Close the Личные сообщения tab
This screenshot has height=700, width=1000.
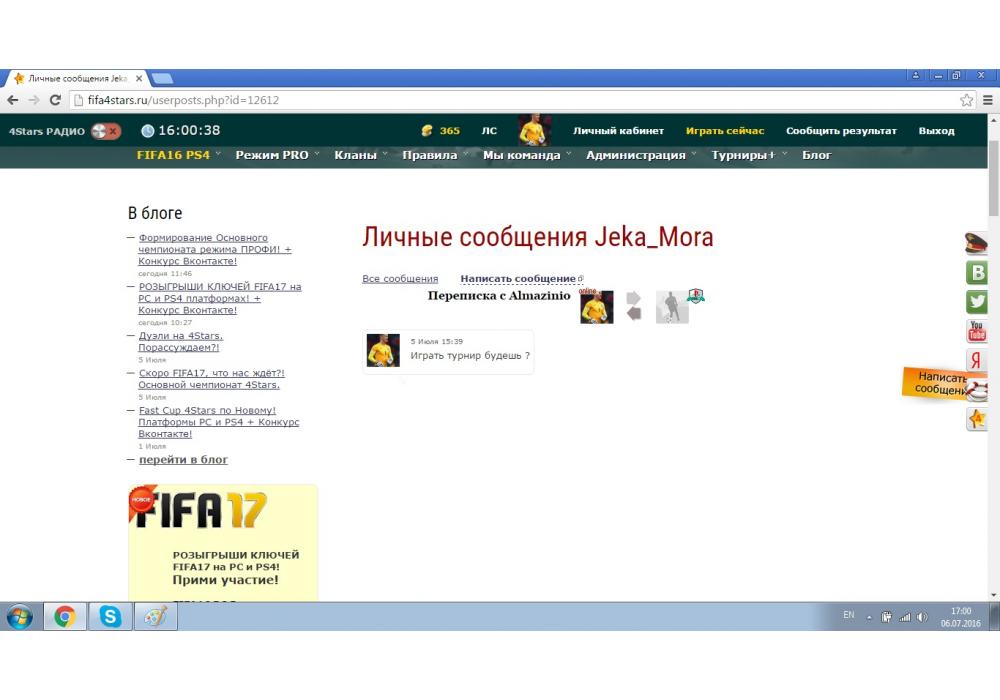pyautogui.click(x=139, y=78)
